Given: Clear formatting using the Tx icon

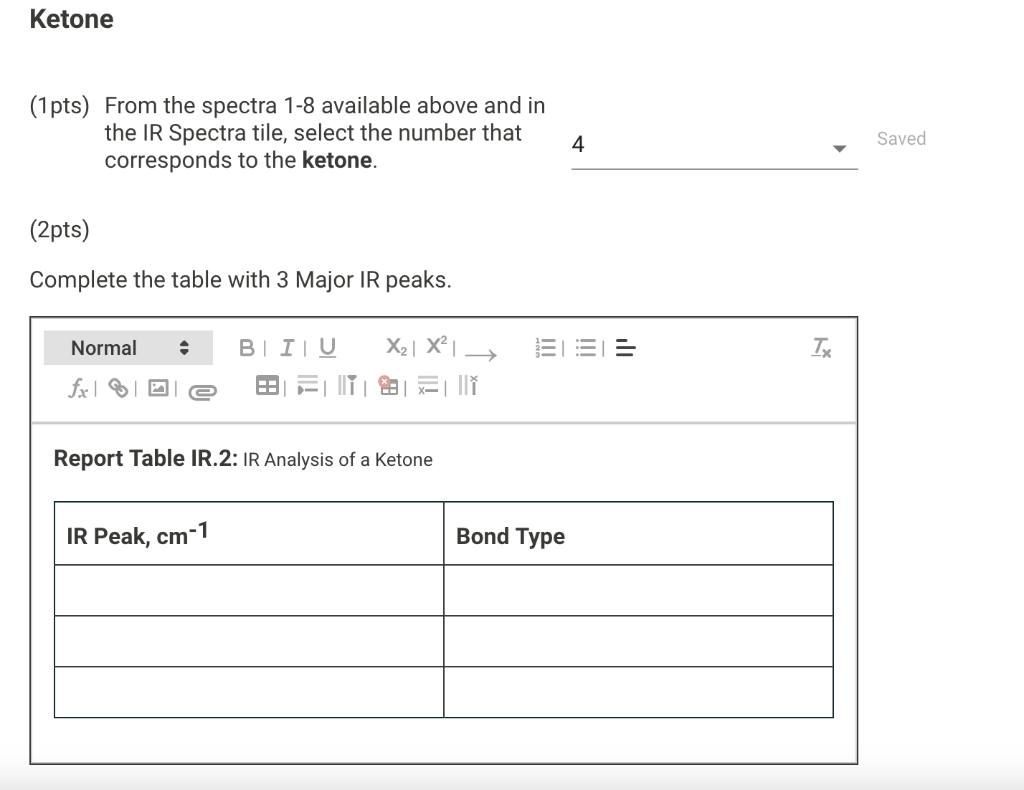Looking at the screenshot, I should tap(820, 348).
